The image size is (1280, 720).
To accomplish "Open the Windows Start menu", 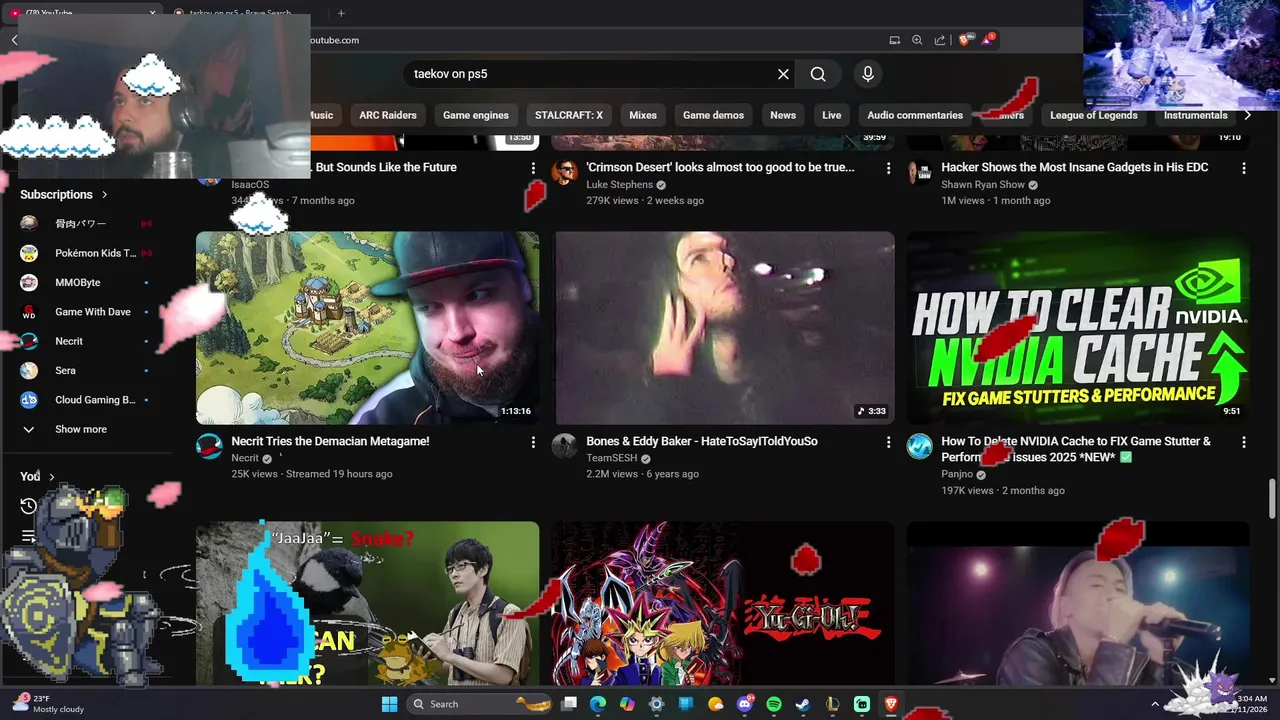I will pos(389,704).
